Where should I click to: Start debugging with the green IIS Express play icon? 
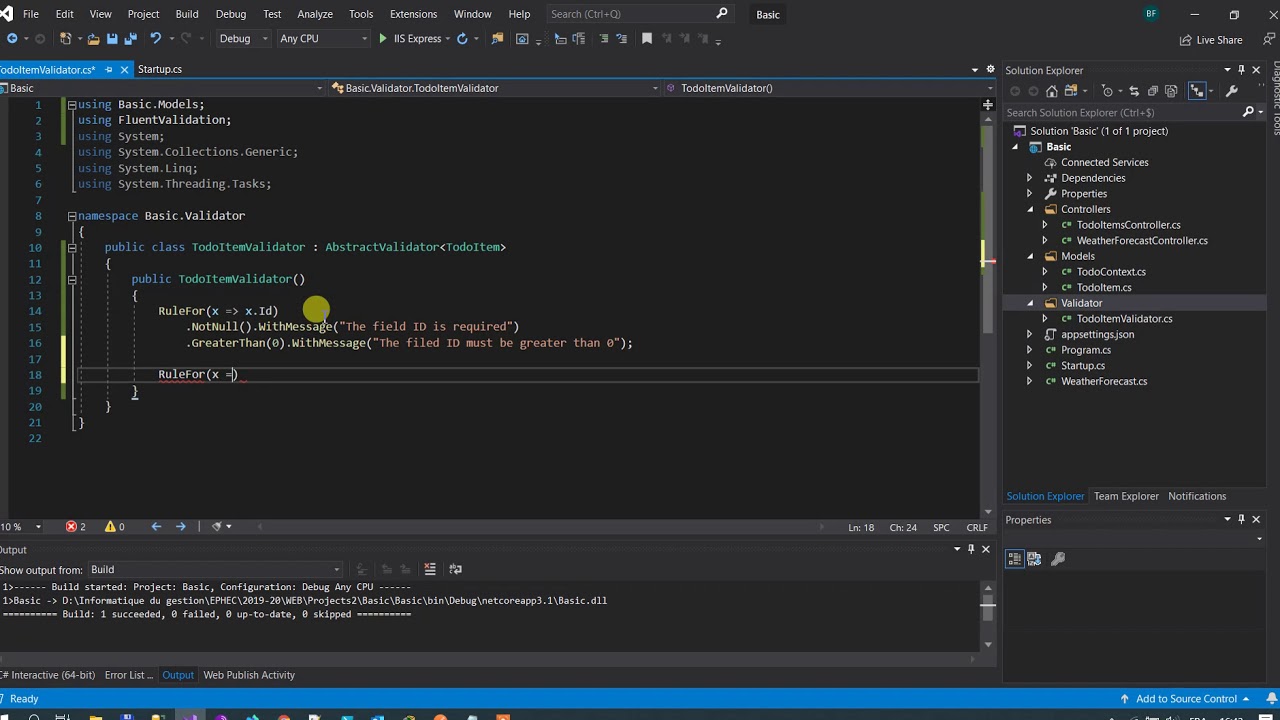pos(382,39)
